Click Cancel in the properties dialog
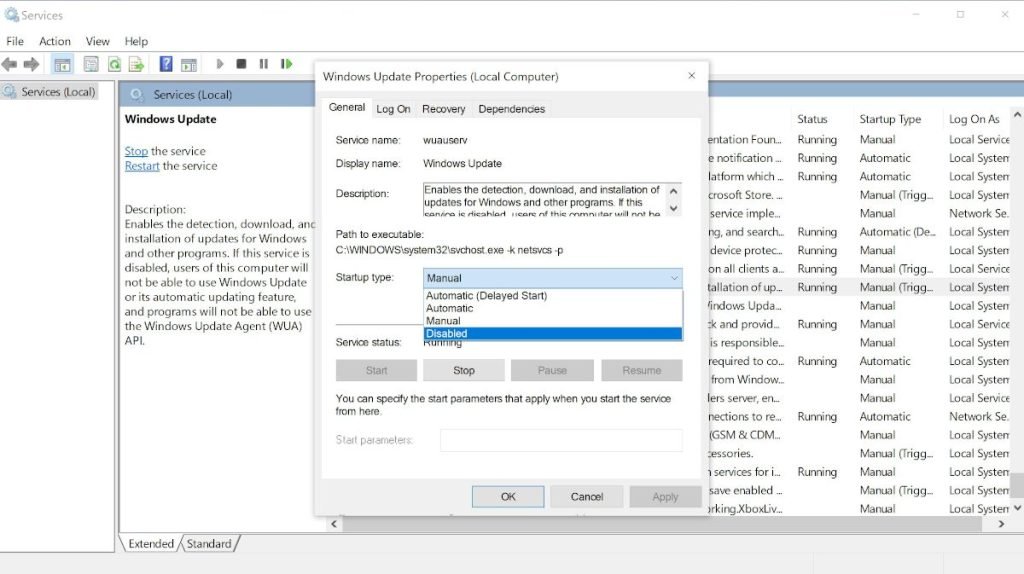 coord(586,497)
